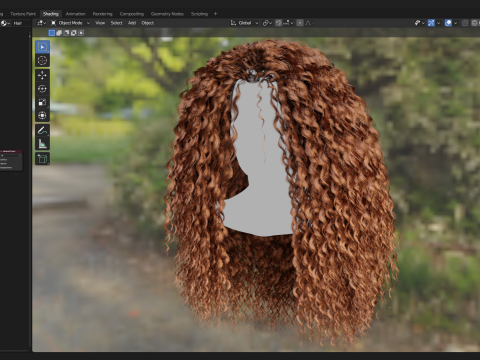Image resolution: width=480 pixels, height=360 pixels.
Task: Toggle the show overlays button
Action: [x=448, y=23]
